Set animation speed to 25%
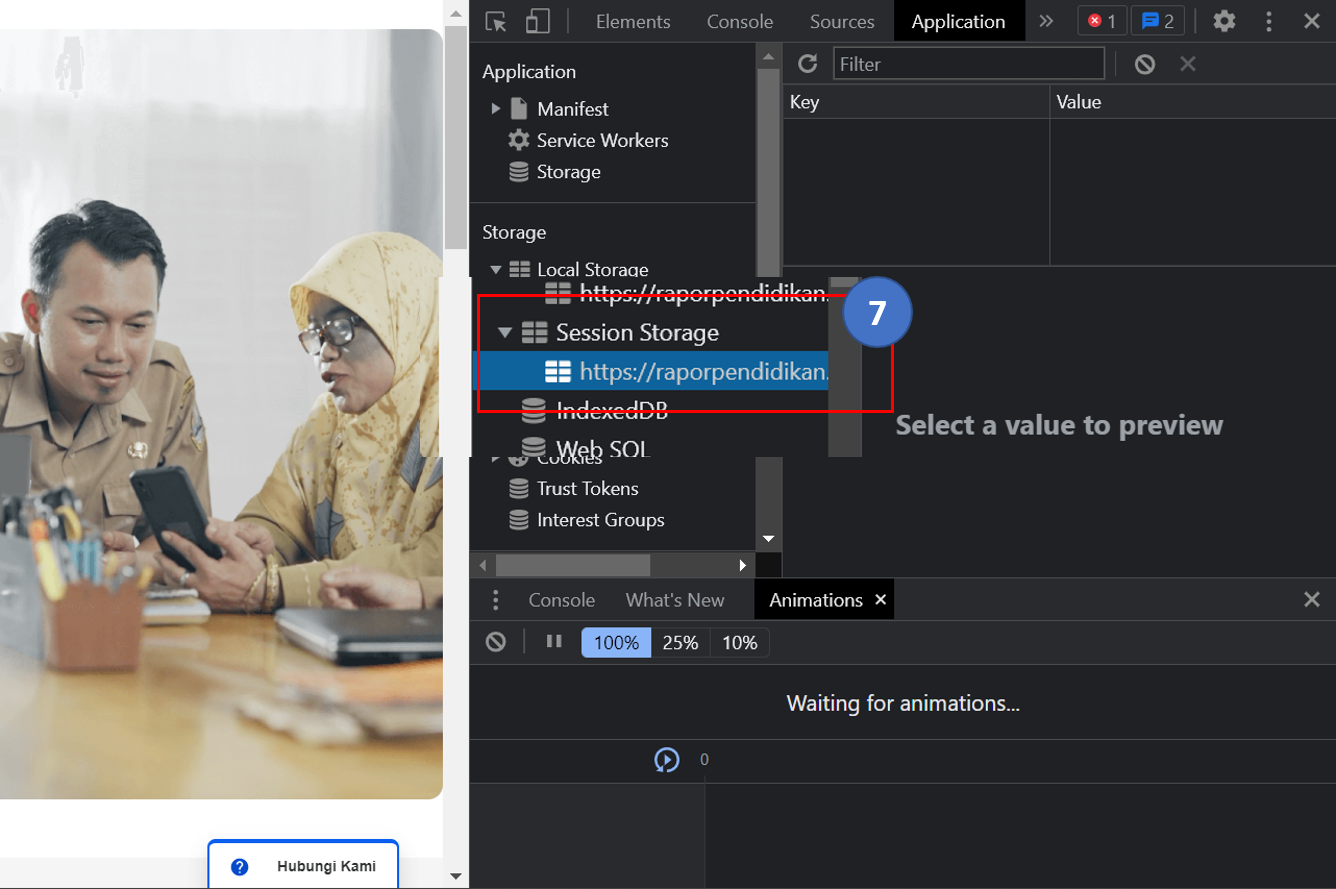This screenshot has width=1336, height=889. pyautogui.click(x=680, y=643)
